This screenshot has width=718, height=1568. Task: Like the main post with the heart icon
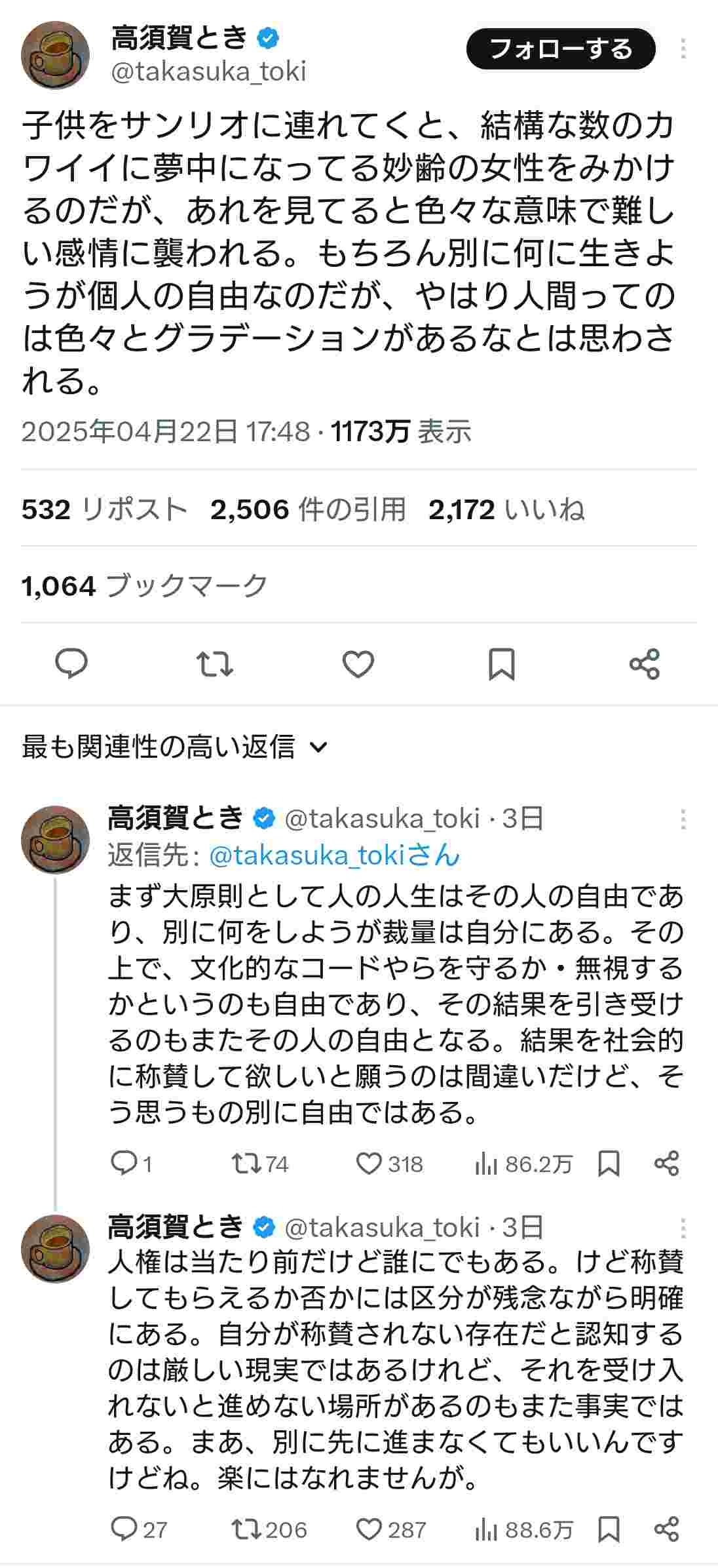tap(358, 664)
